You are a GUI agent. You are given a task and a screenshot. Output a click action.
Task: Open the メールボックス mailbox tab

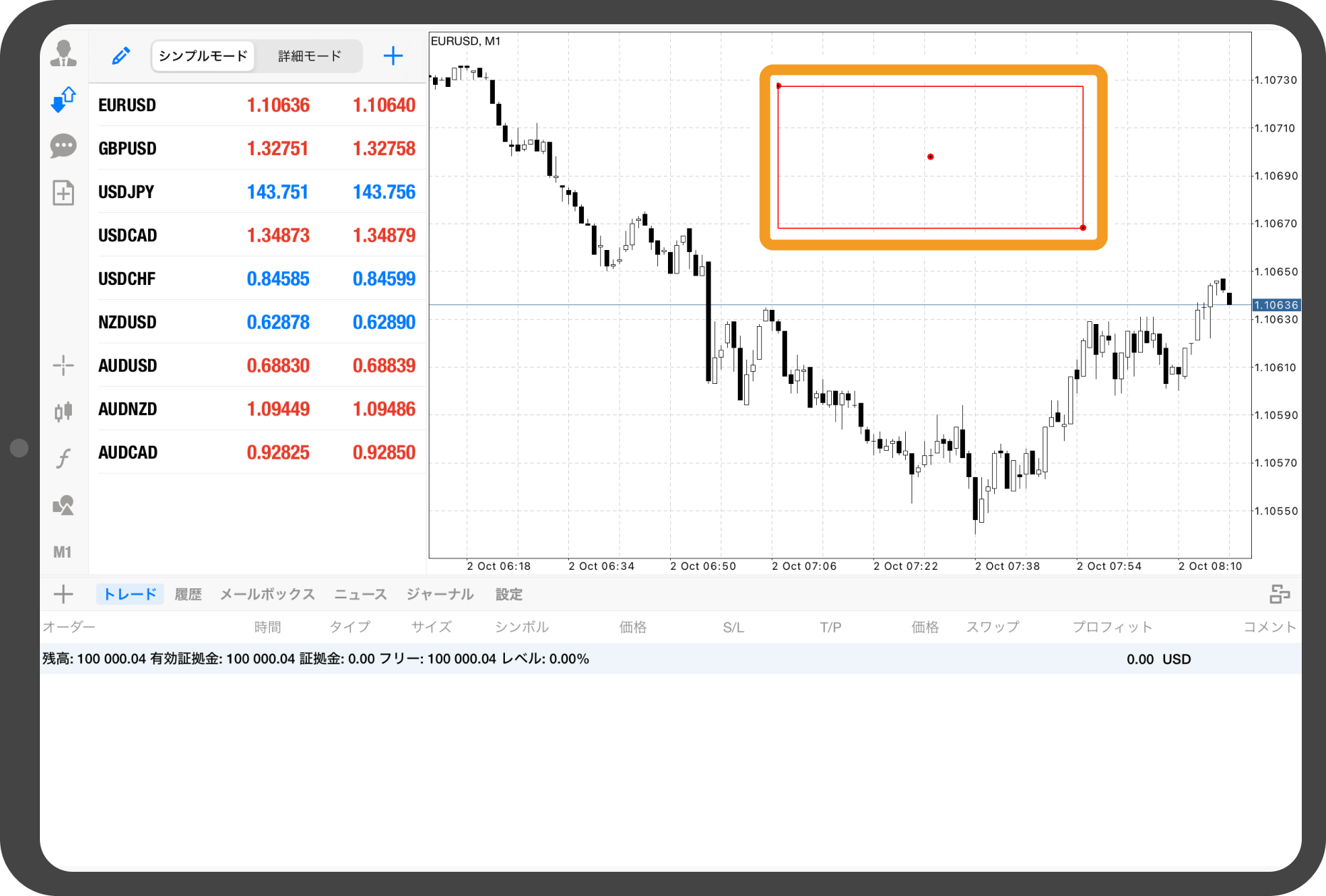click(267, 594)
